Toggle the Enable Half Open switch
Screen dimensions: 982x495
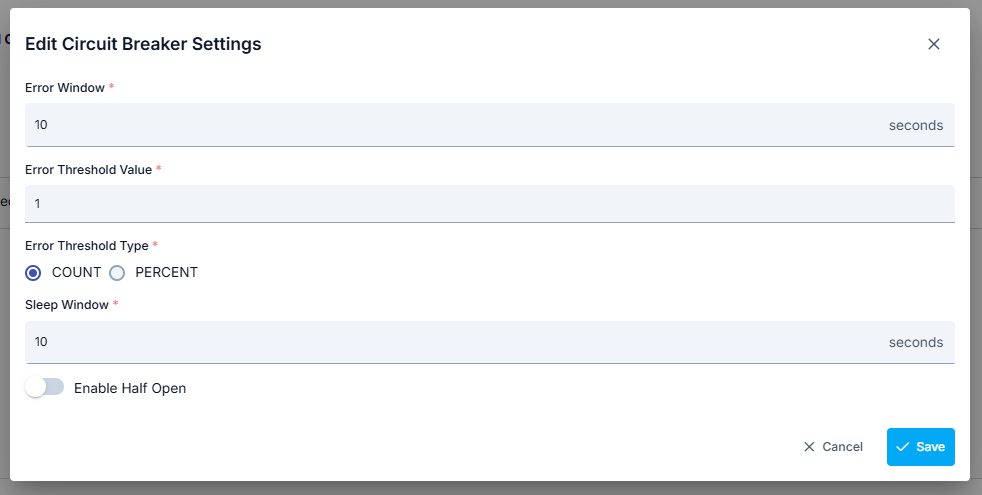point(45,388)
